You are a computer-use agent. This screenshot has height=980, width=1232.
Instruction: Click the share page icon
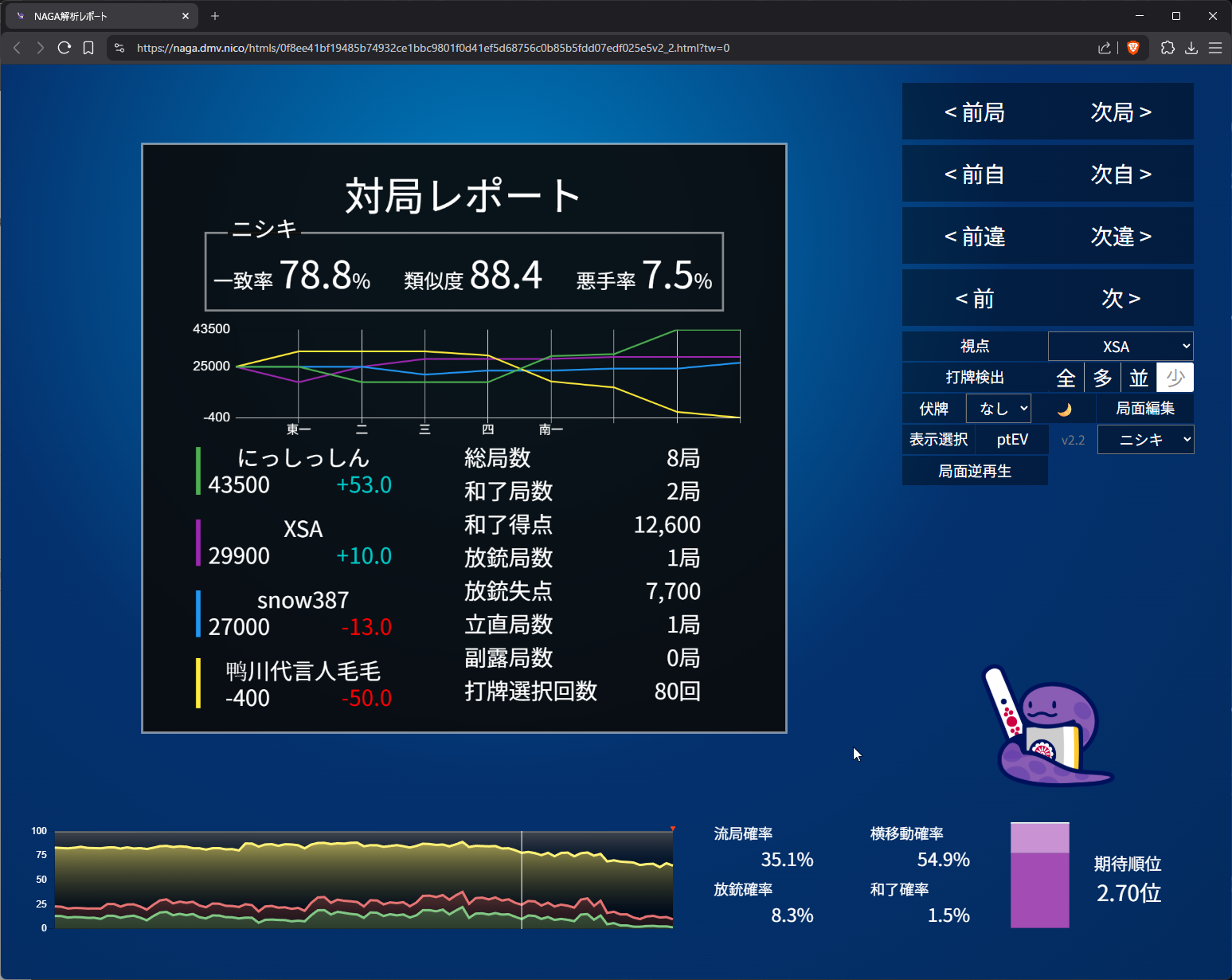coord(1104,48)
